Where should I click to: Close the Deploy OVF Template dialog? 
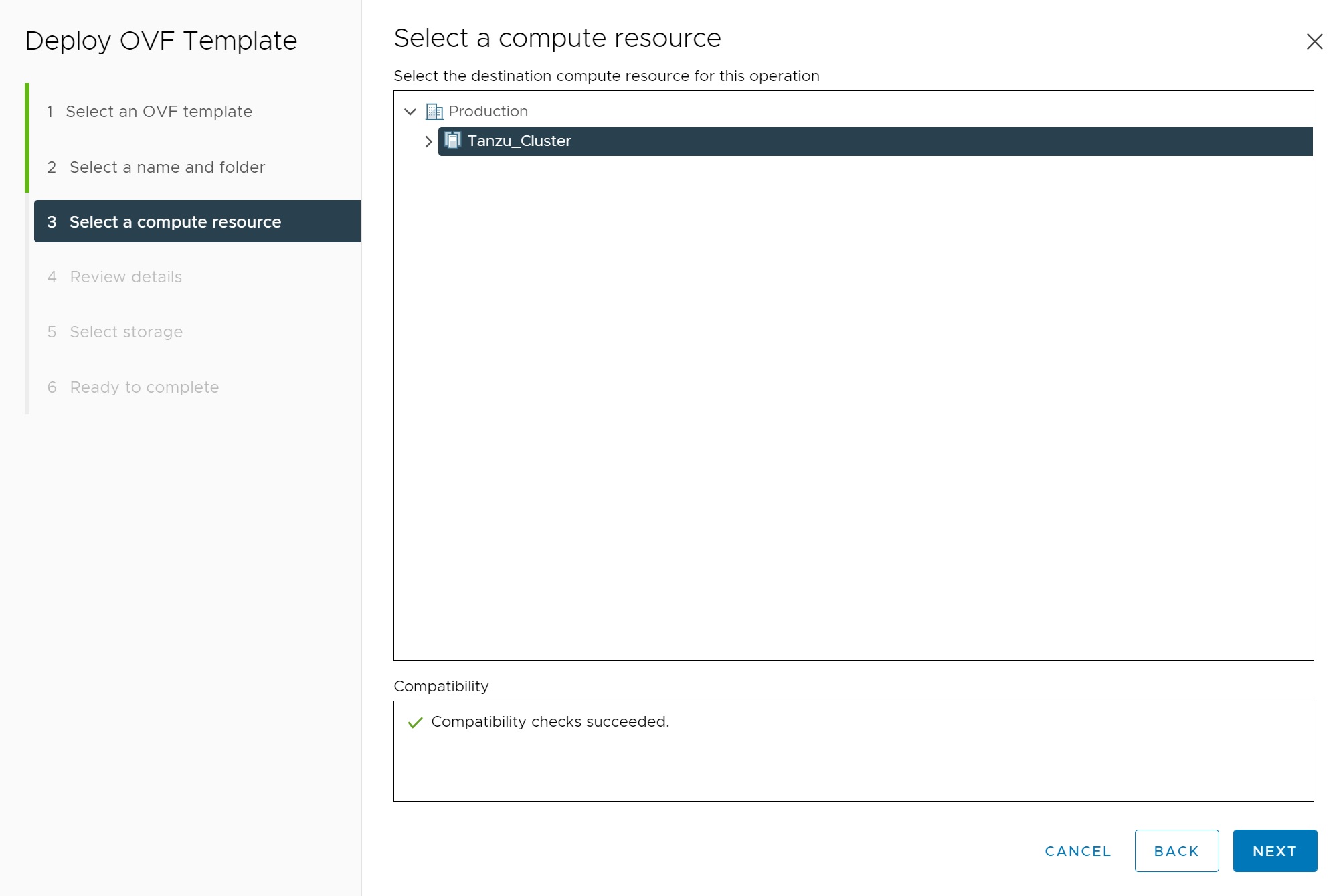coord(1314,41)
